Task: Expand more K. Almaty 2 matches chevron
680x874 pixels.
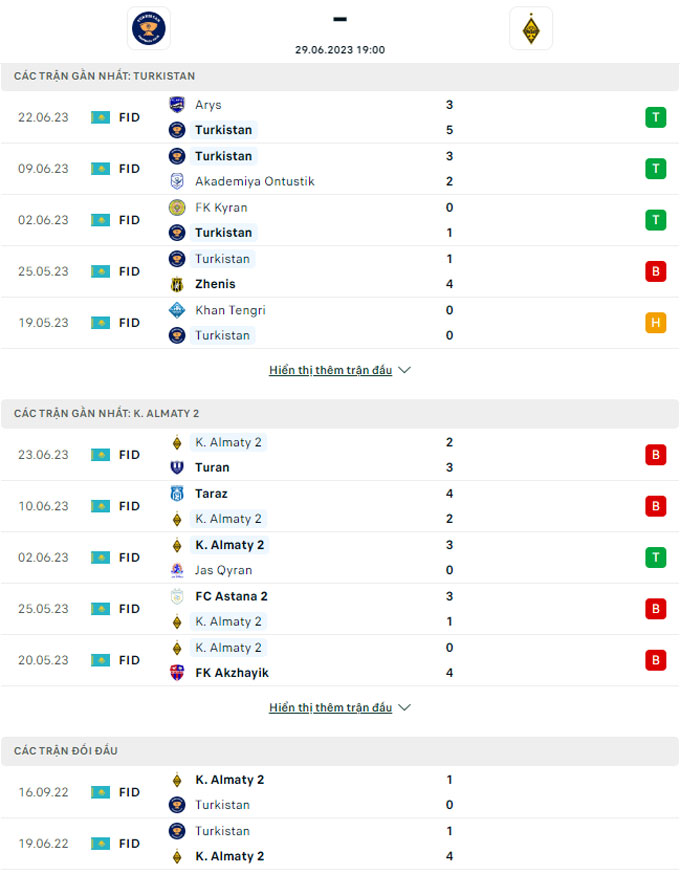Action: pos(404,708)
